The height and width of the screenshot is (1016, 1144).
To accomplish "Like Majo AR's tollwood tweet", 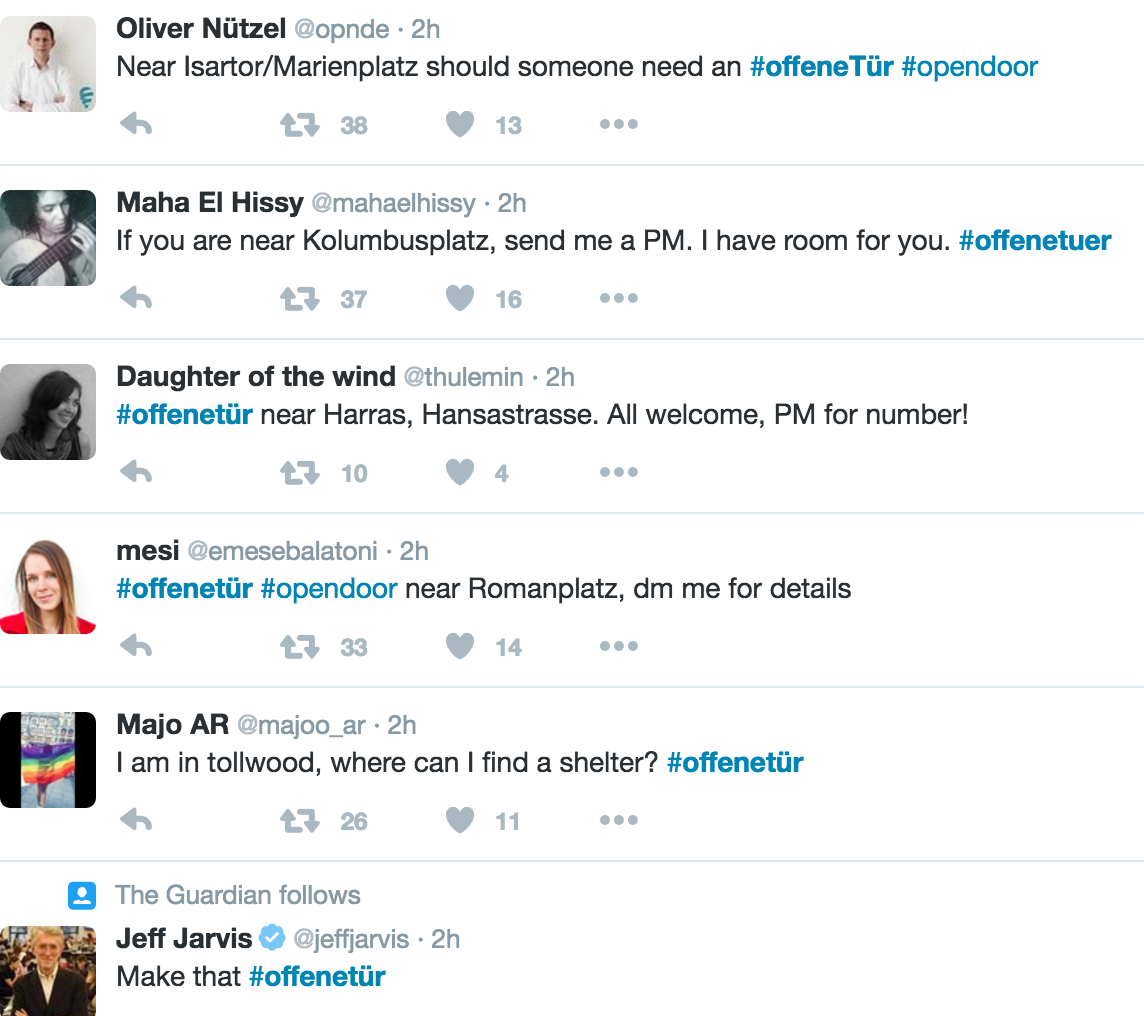I will click(x=459, y=821).
